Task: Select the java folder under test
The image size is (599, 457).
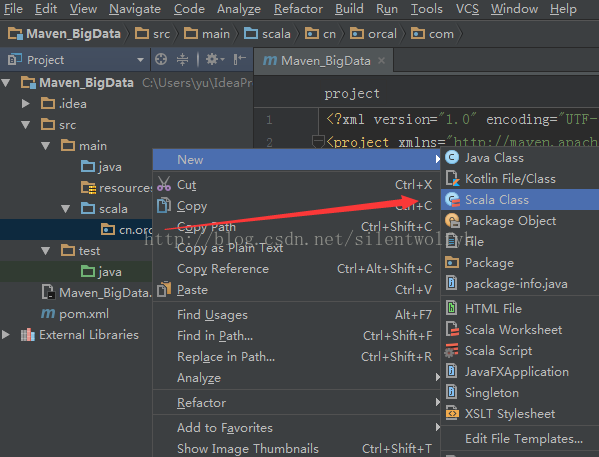Action: point(110,272)
